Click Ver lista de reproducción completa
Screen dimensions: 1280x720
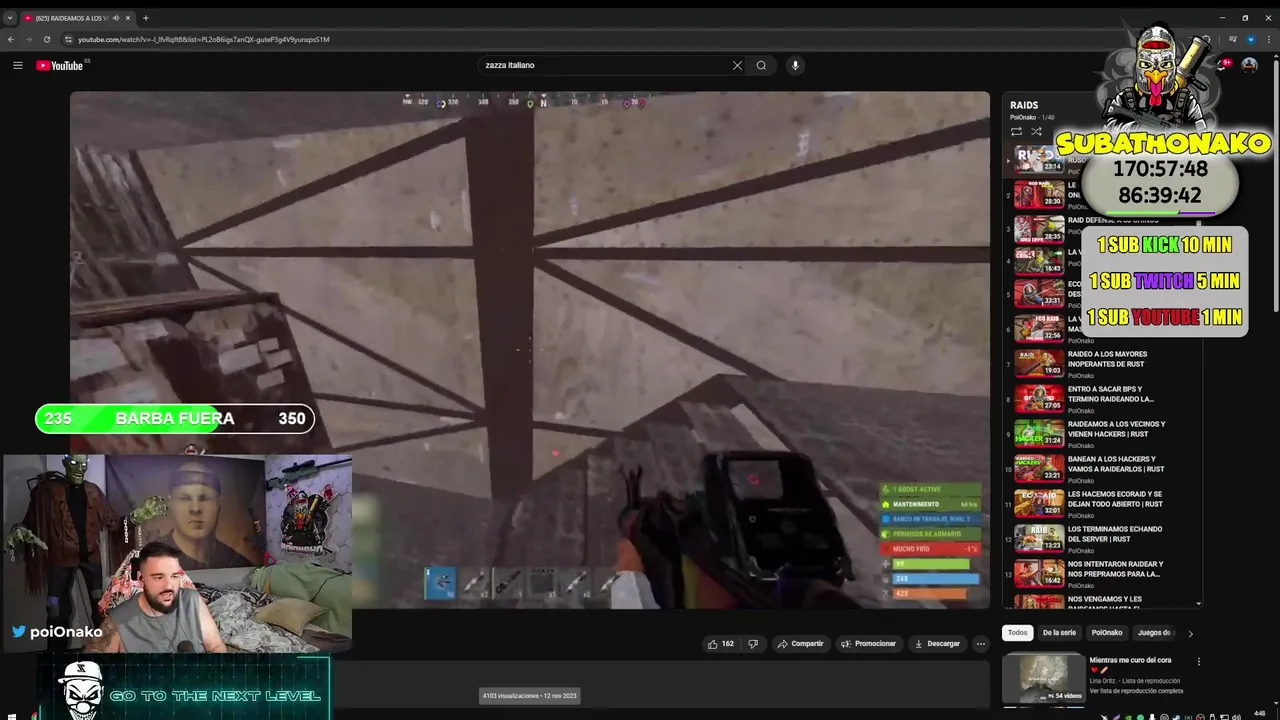pos(1136,691)
